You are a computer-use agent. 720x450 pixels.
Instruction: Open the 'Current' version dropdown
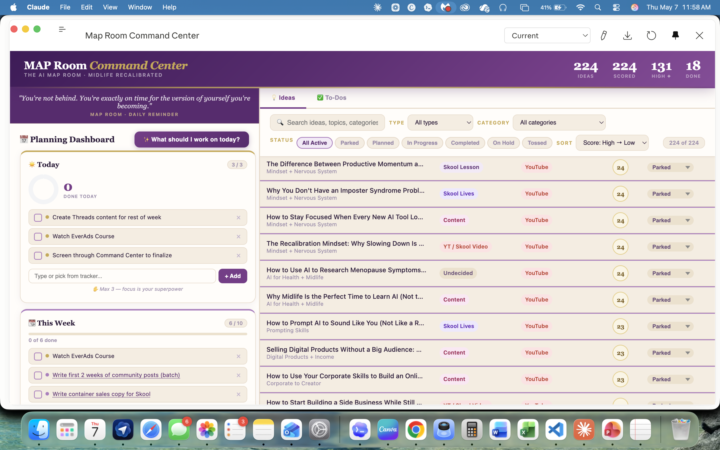click(547, 35)
